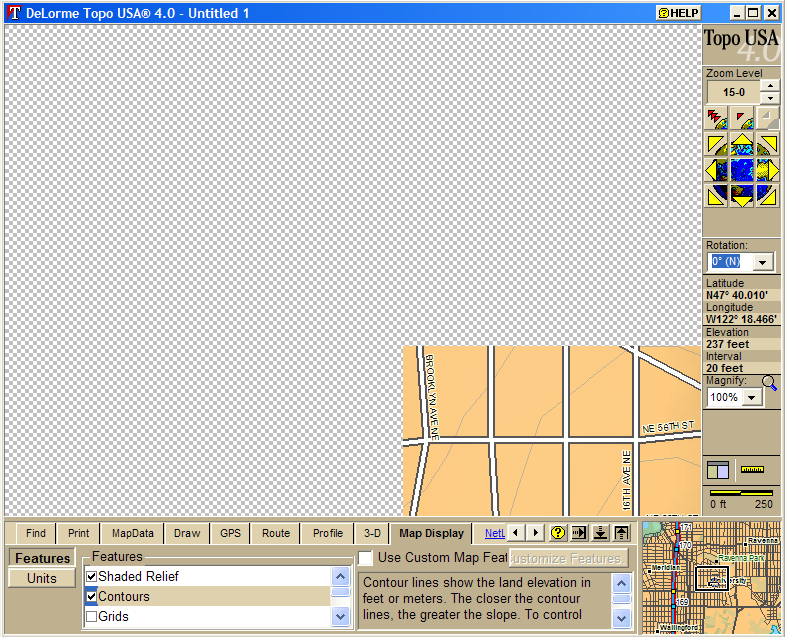785x637 pixels.
Task: Click the left arrow to scroll tabs back
Action: tap(516, 532)
